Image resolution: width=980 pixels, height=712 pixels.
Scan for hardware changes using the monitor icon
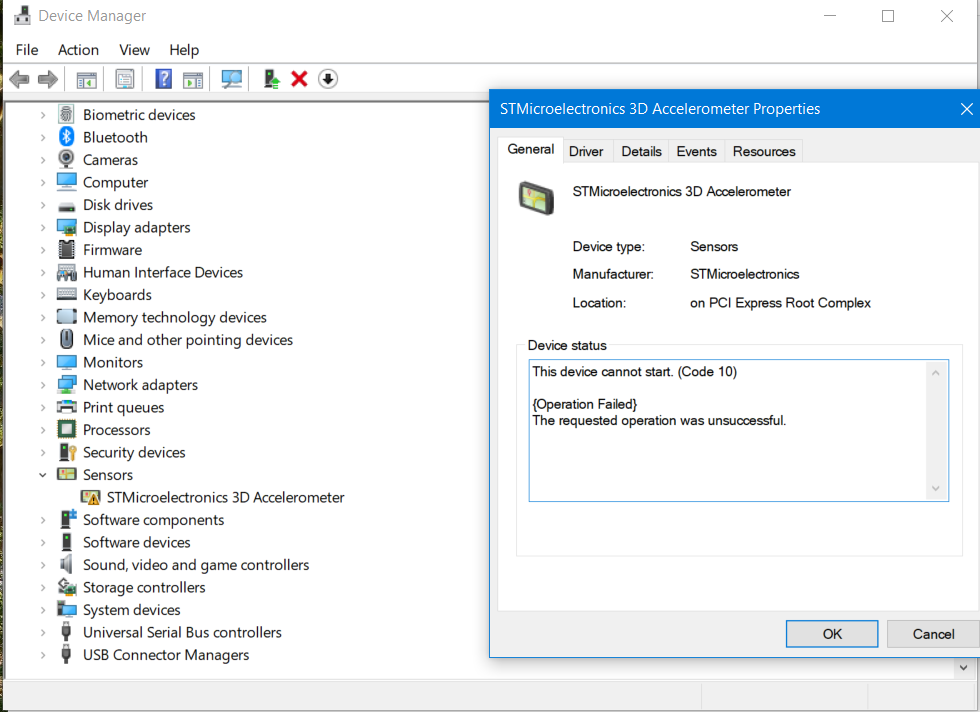tap(231, 79)
